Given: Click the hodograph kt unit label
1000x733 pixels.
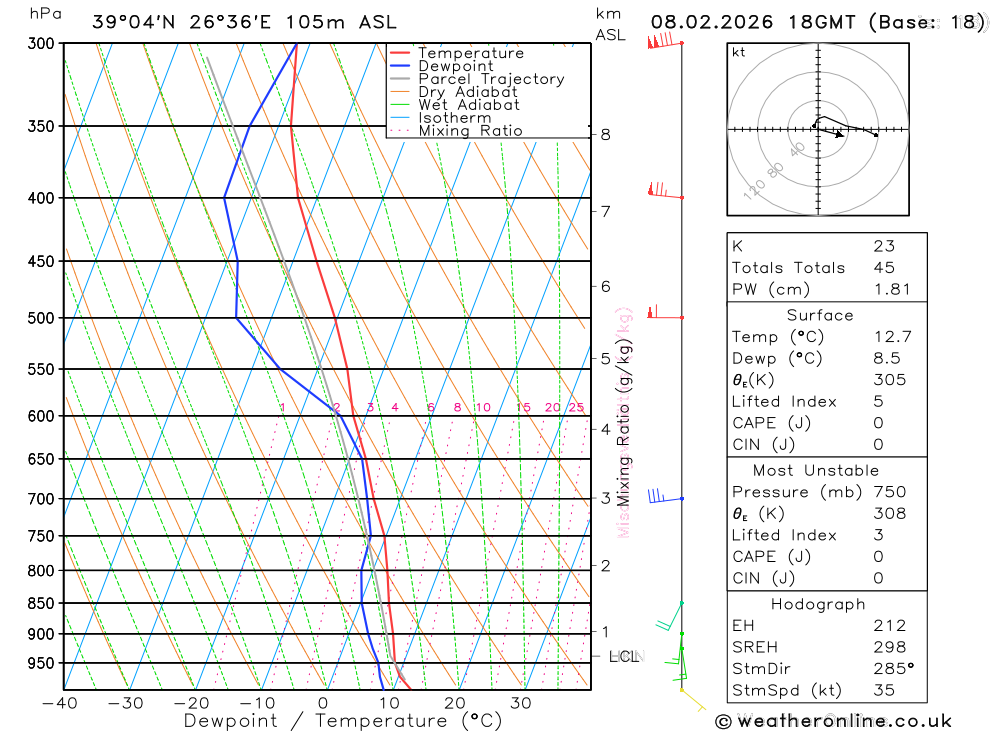Looking at the screenshot, I should [739, 52].
